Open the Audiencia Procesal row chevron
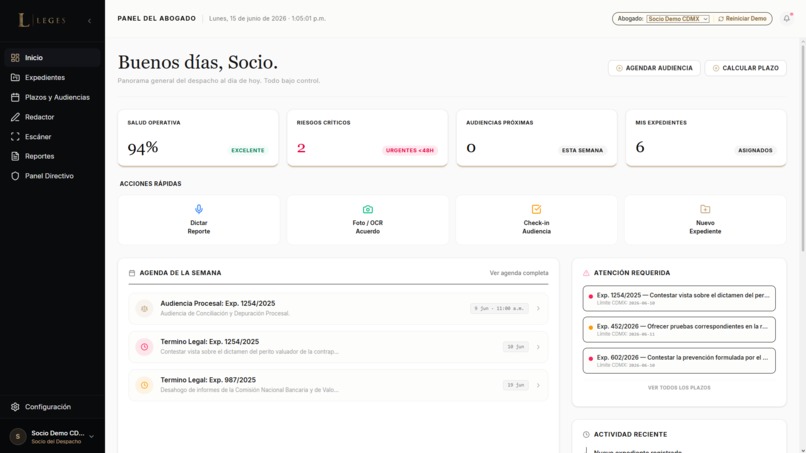The width and height of the screenshot is (806, 453). point(538,309)
